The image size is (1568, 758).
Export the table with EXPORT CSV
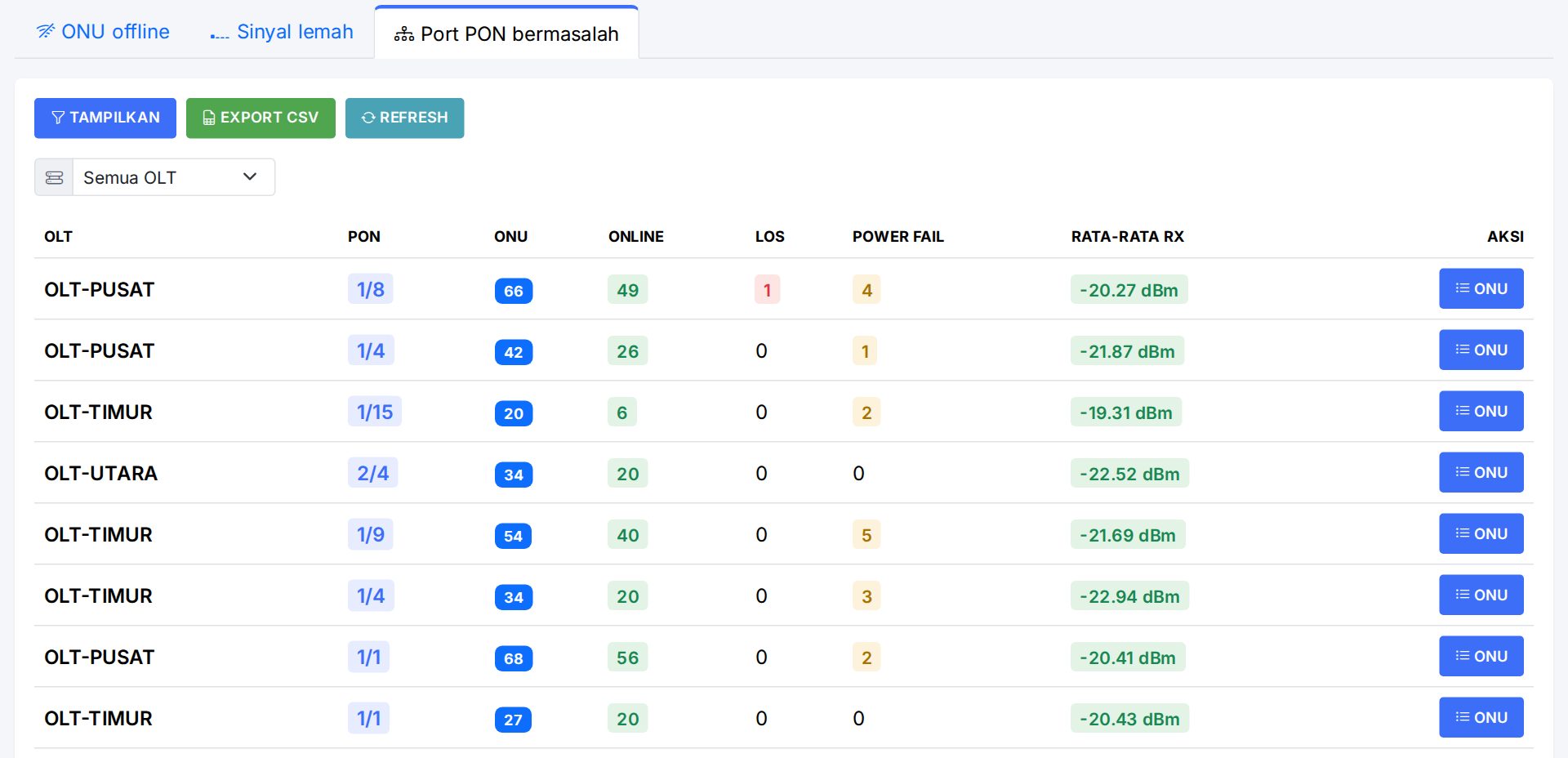(x=261, y=118)
